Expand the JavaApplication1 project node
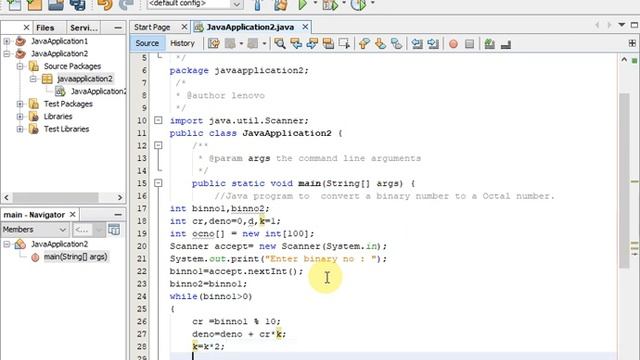This screenshot has height=360, width=640. coord(7,41)
